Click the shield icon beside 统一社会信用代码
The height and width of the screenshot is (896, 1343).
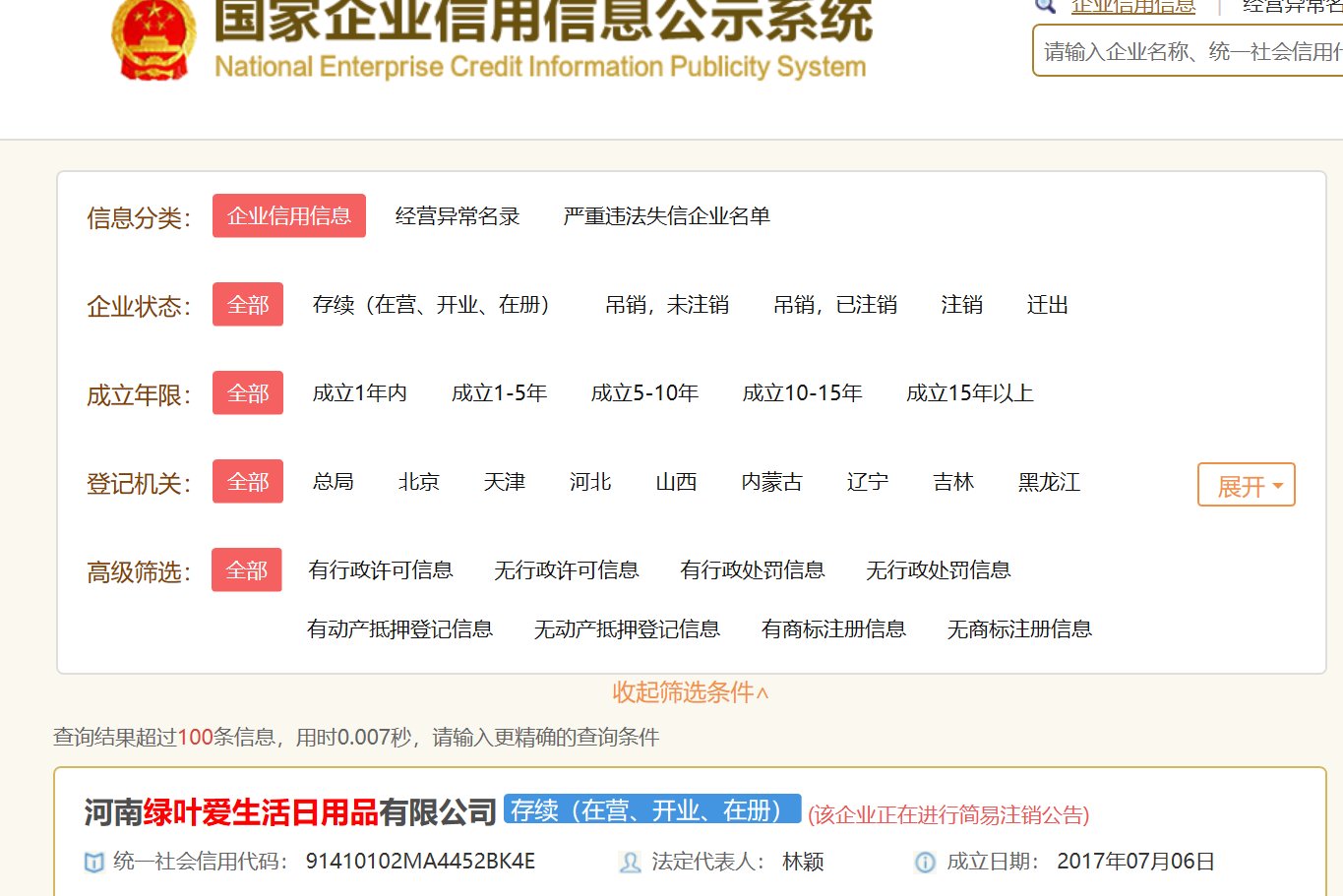(93, 862)
